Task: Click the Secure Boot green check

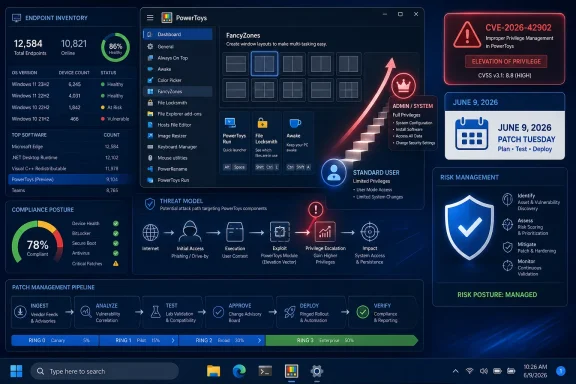Action: (x=116, y=243)
